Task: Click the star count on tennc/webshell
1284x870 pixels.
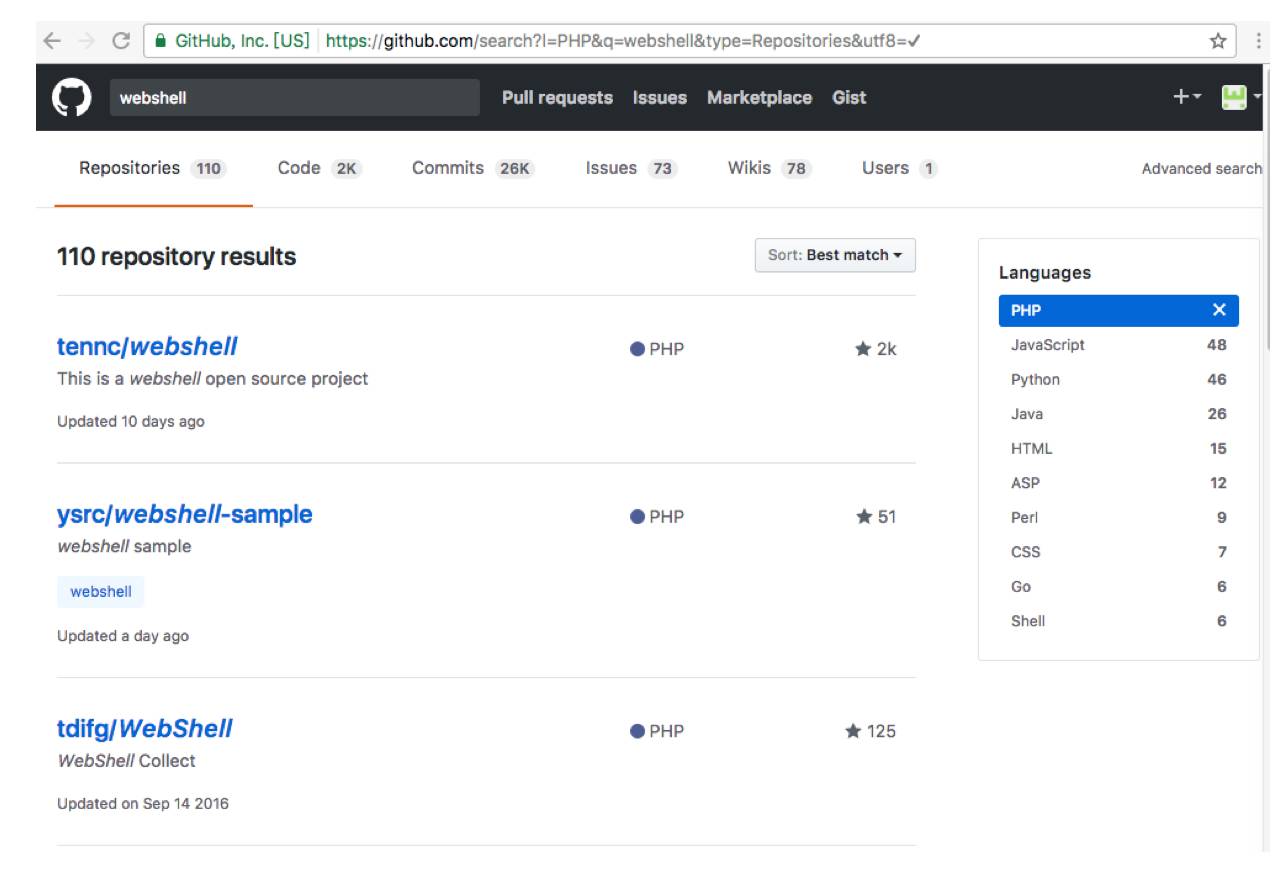Action: click(x=875, y=349)
